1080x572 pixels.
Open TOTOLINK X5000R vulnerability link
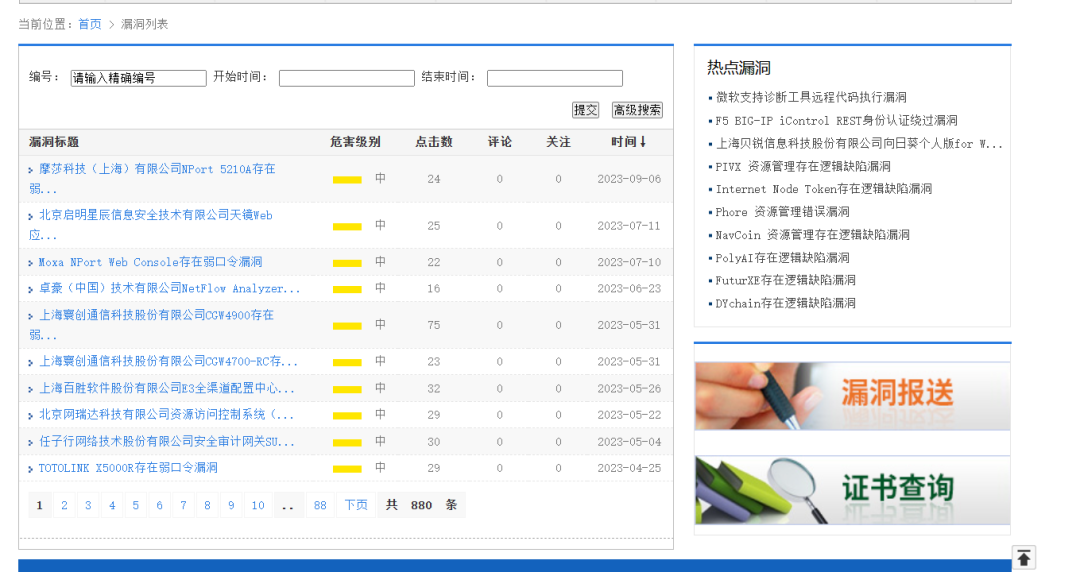[128, 468]
